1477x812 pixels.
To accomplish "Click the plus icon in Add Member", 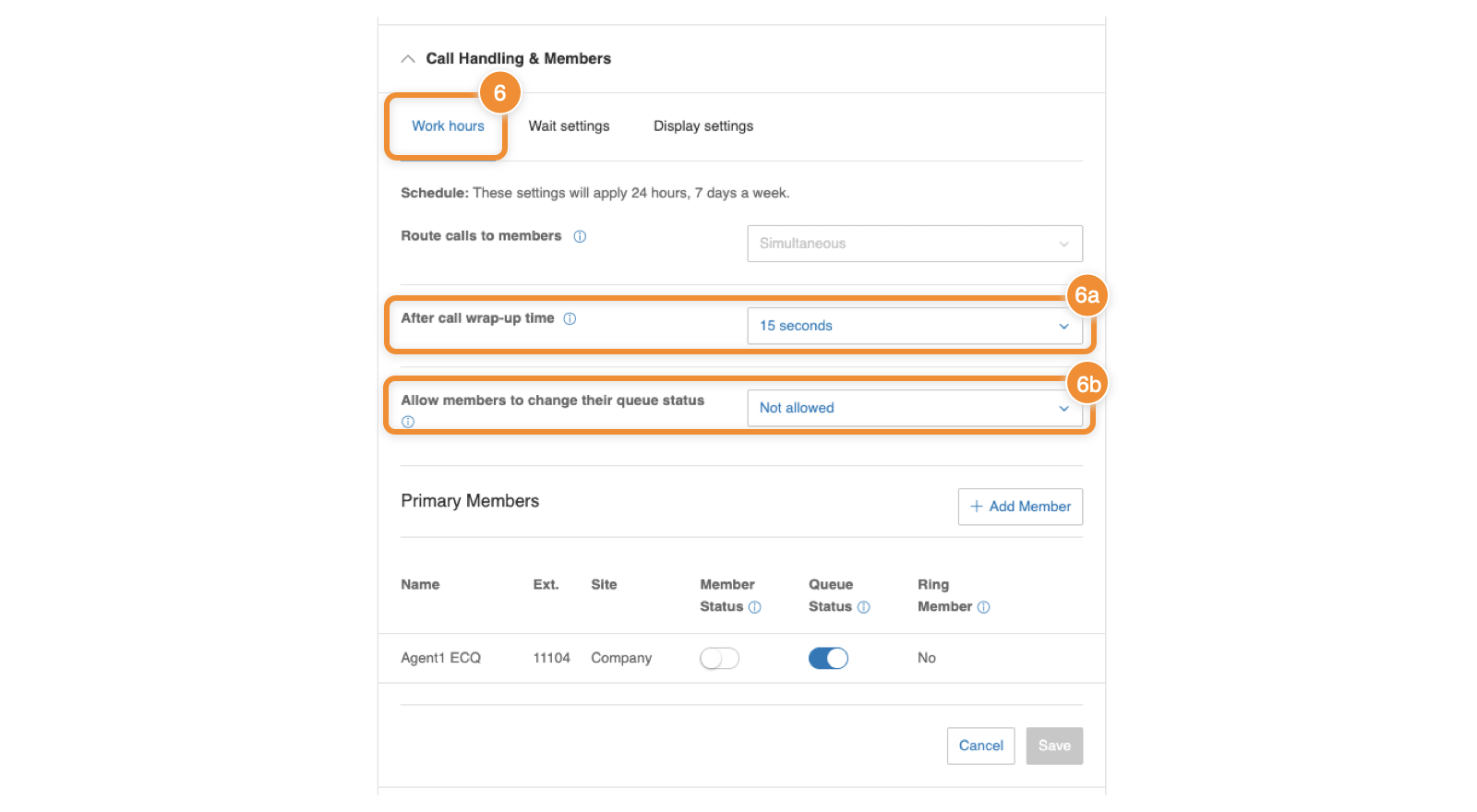I will (x=976, y=507).
